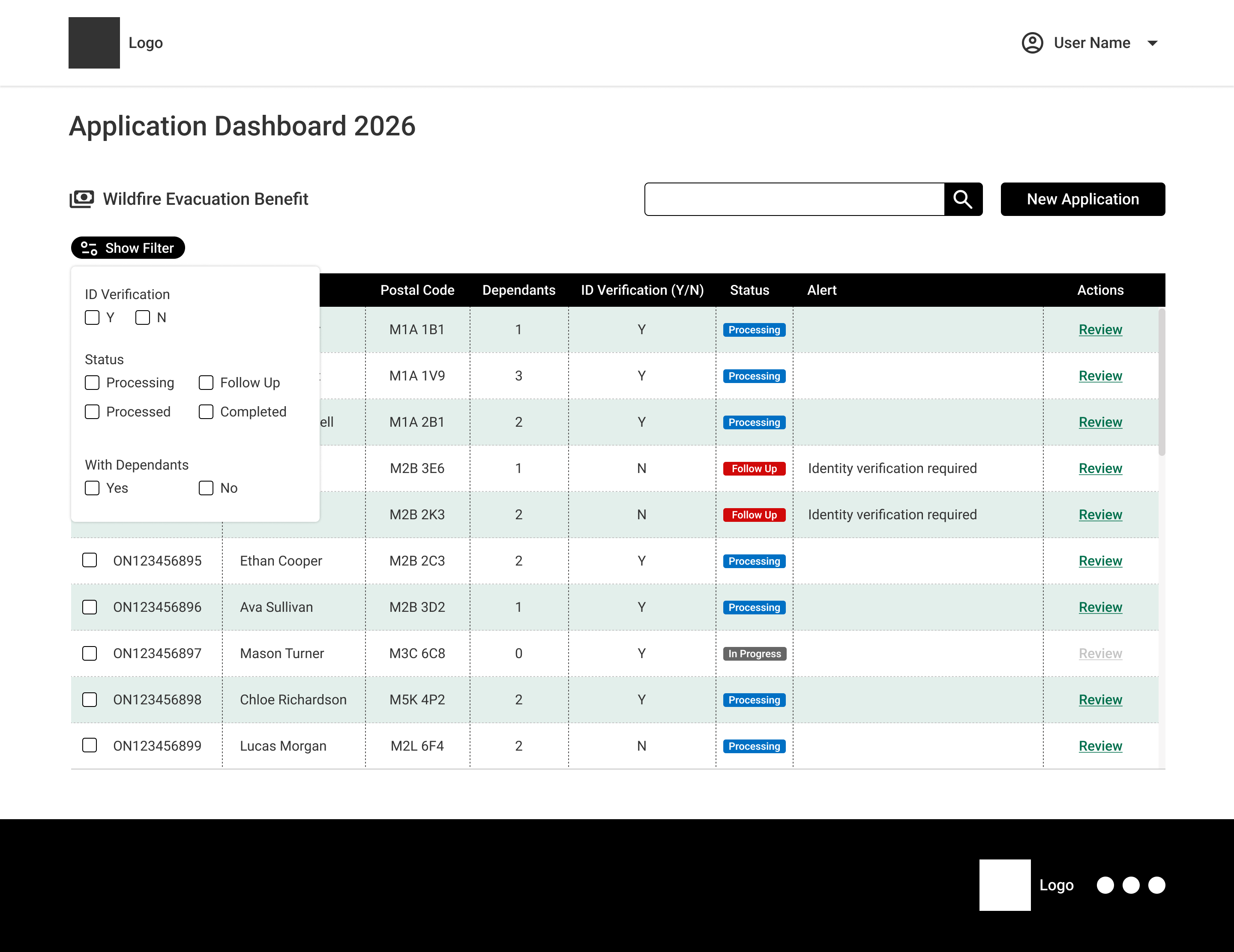
Task: Click the table vertical scrollbar thumb
Action: point(1162,382)
